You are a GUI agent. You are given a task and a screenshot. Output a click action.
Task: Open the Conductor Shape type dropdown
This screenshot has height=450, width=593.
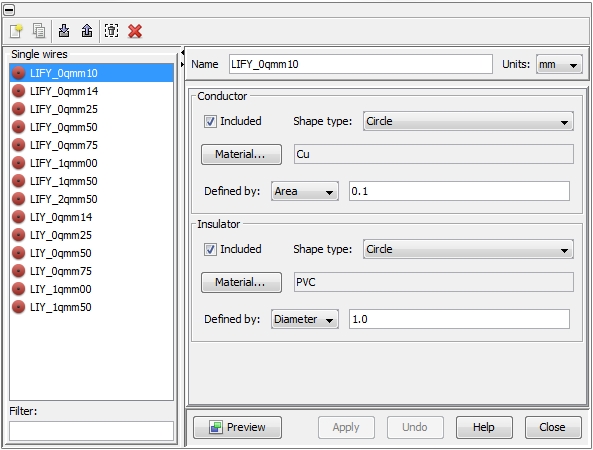point(468,121)
